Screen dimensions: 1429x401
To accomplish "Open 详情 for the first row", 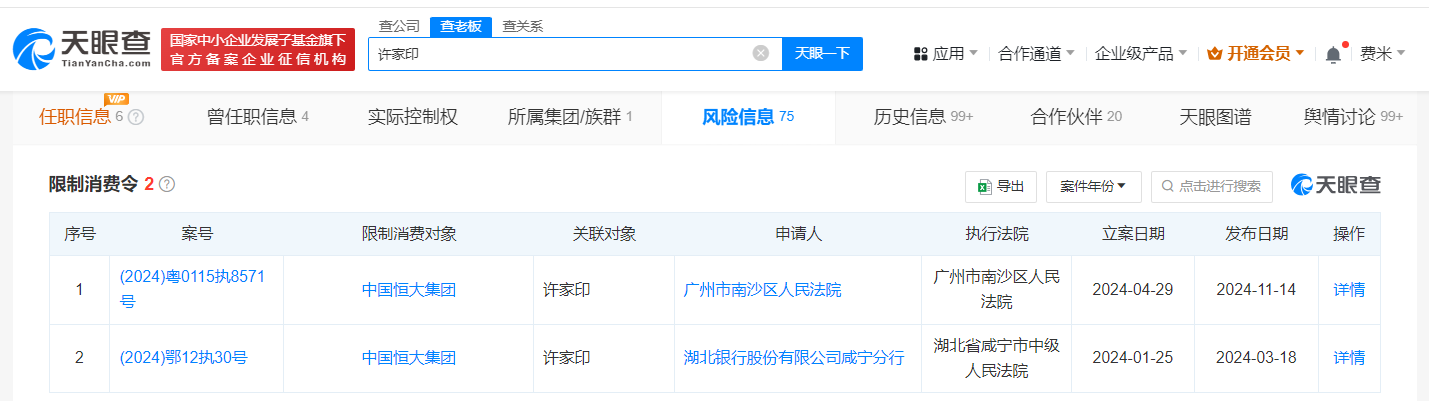I will 1349,289.
